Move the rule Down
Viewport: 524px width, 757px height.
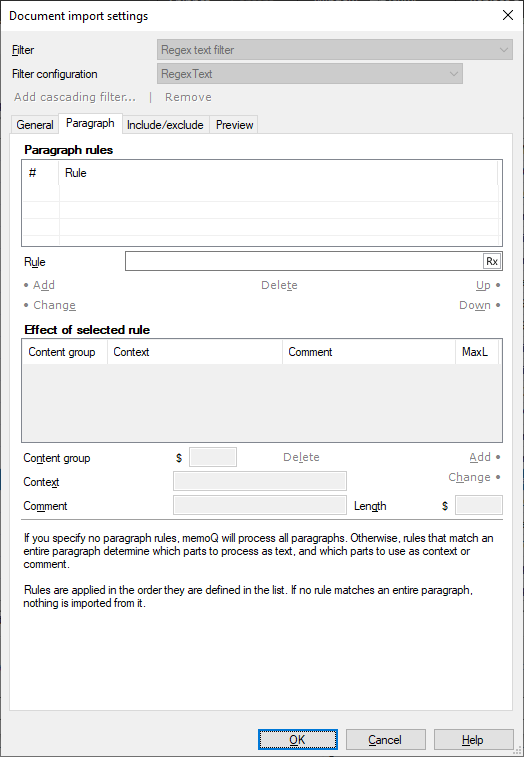tap(475, 305)
